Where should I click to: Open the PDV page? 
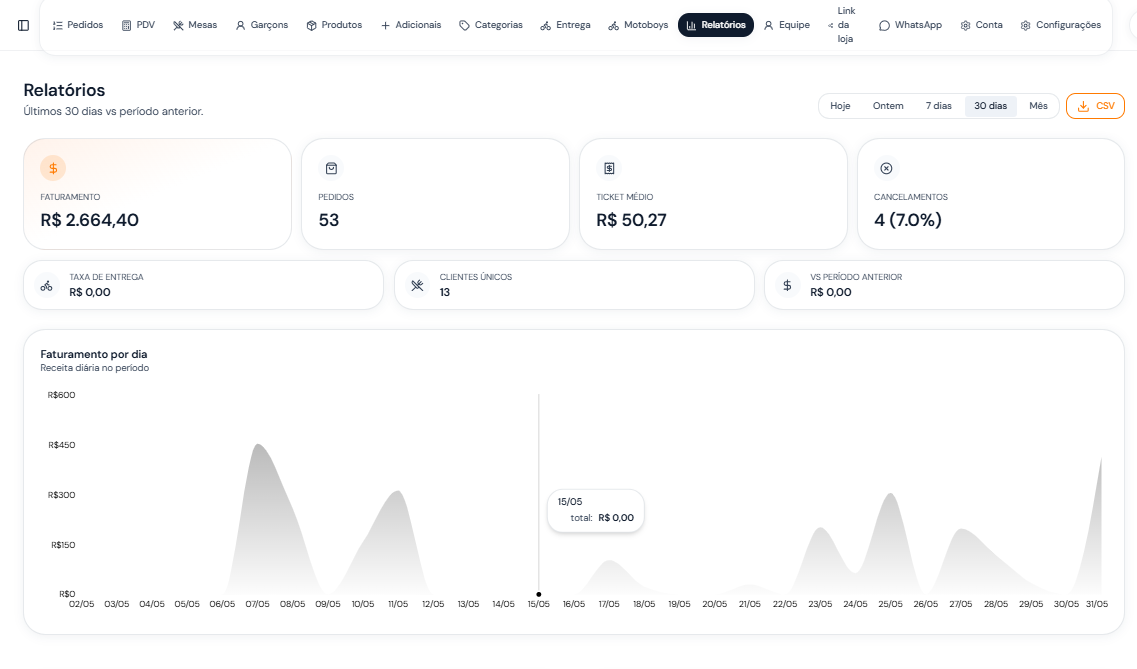coord(138,25)
